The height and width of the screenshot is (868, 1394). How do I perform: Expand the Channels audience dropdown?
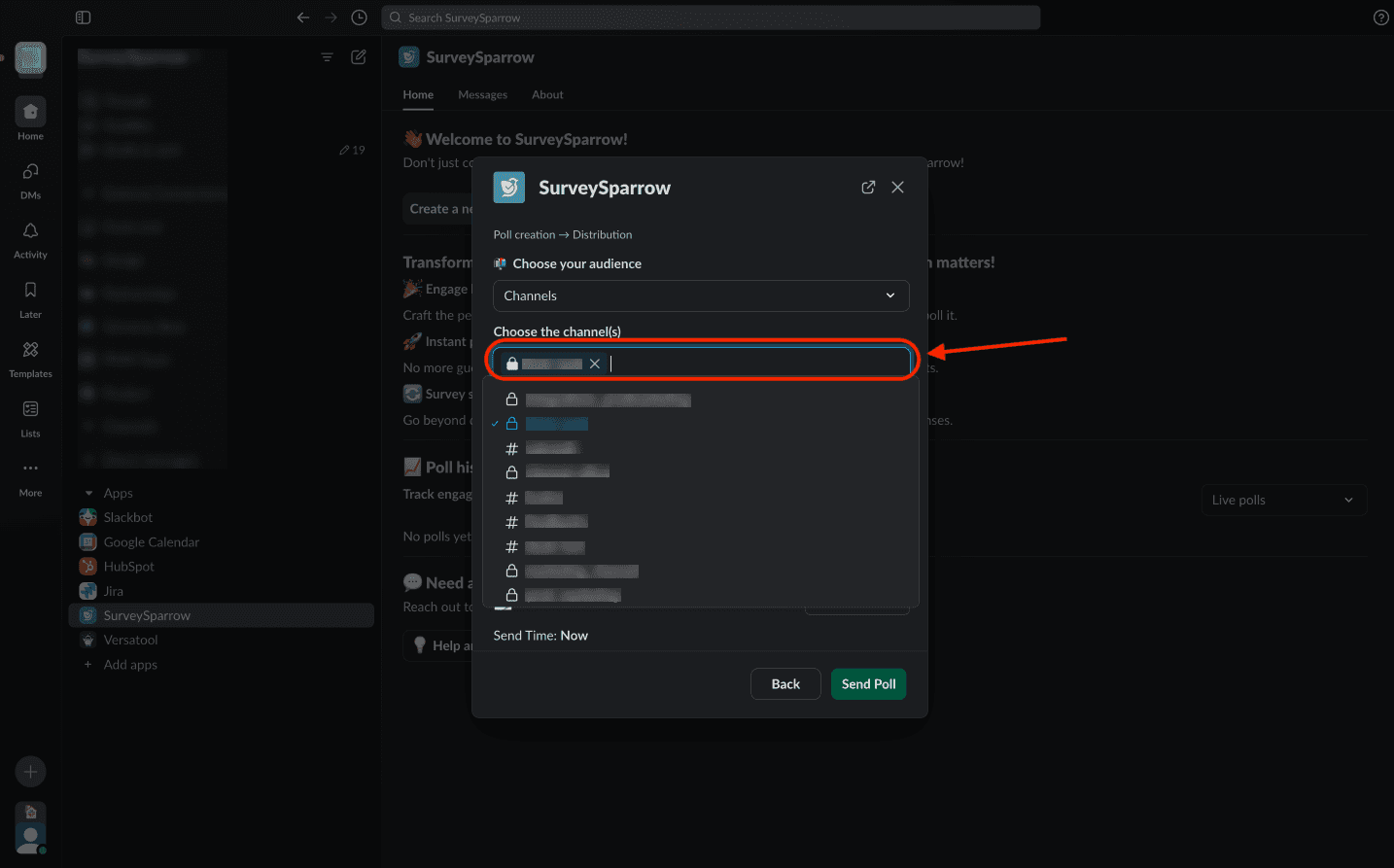700,295
